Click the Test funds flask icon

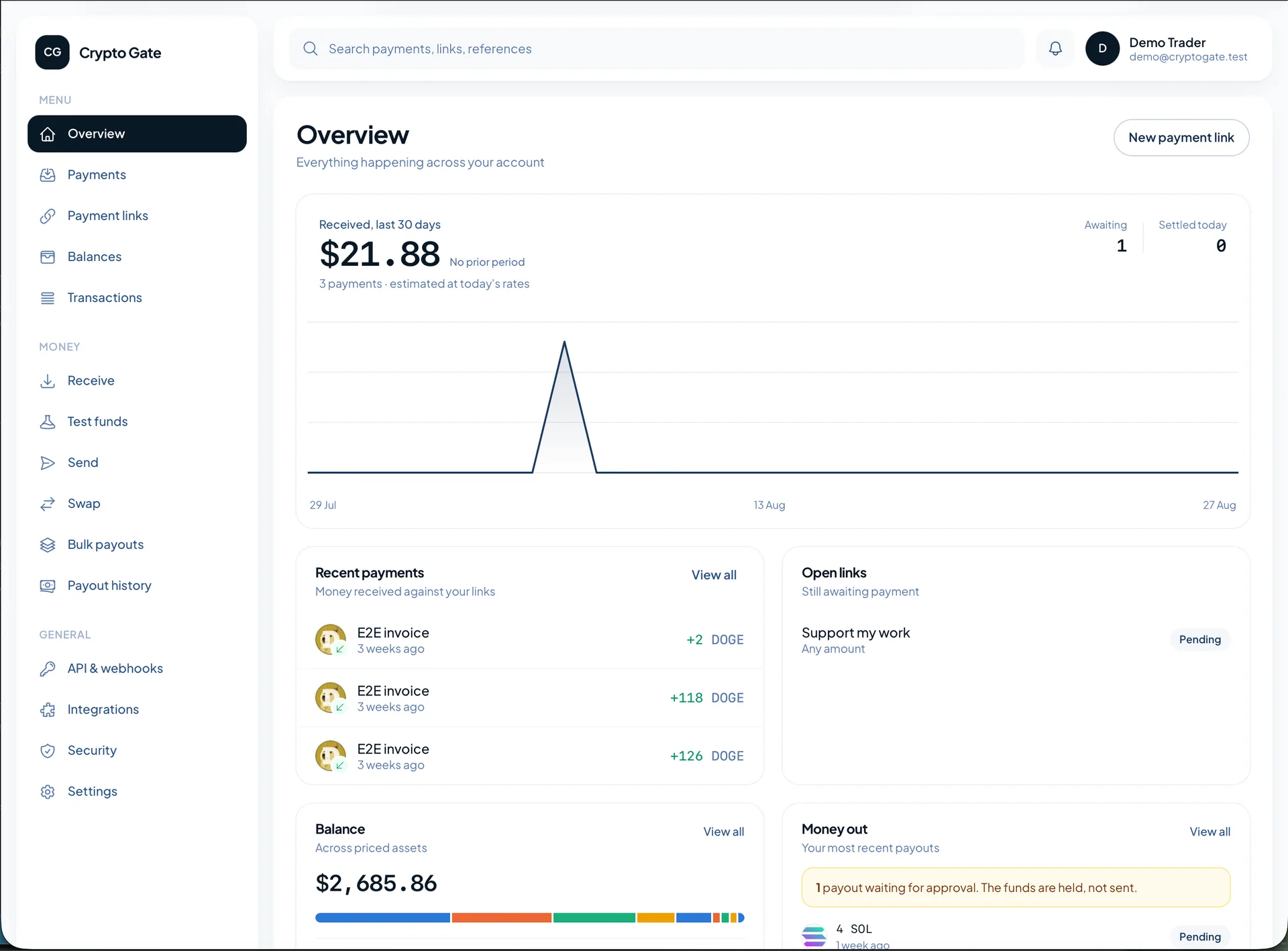click(x=48, y=421)
